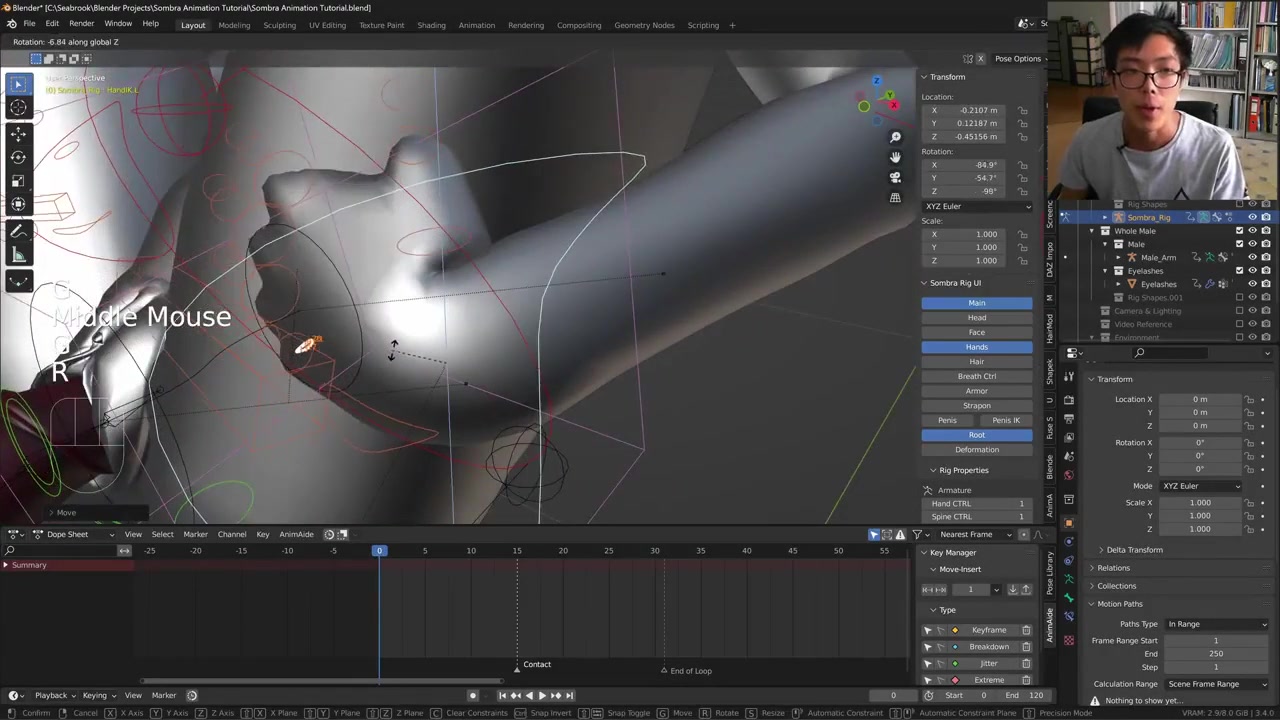Open the Render menu
This screenshot has width=1280, height=720.
tap(81, 24)
